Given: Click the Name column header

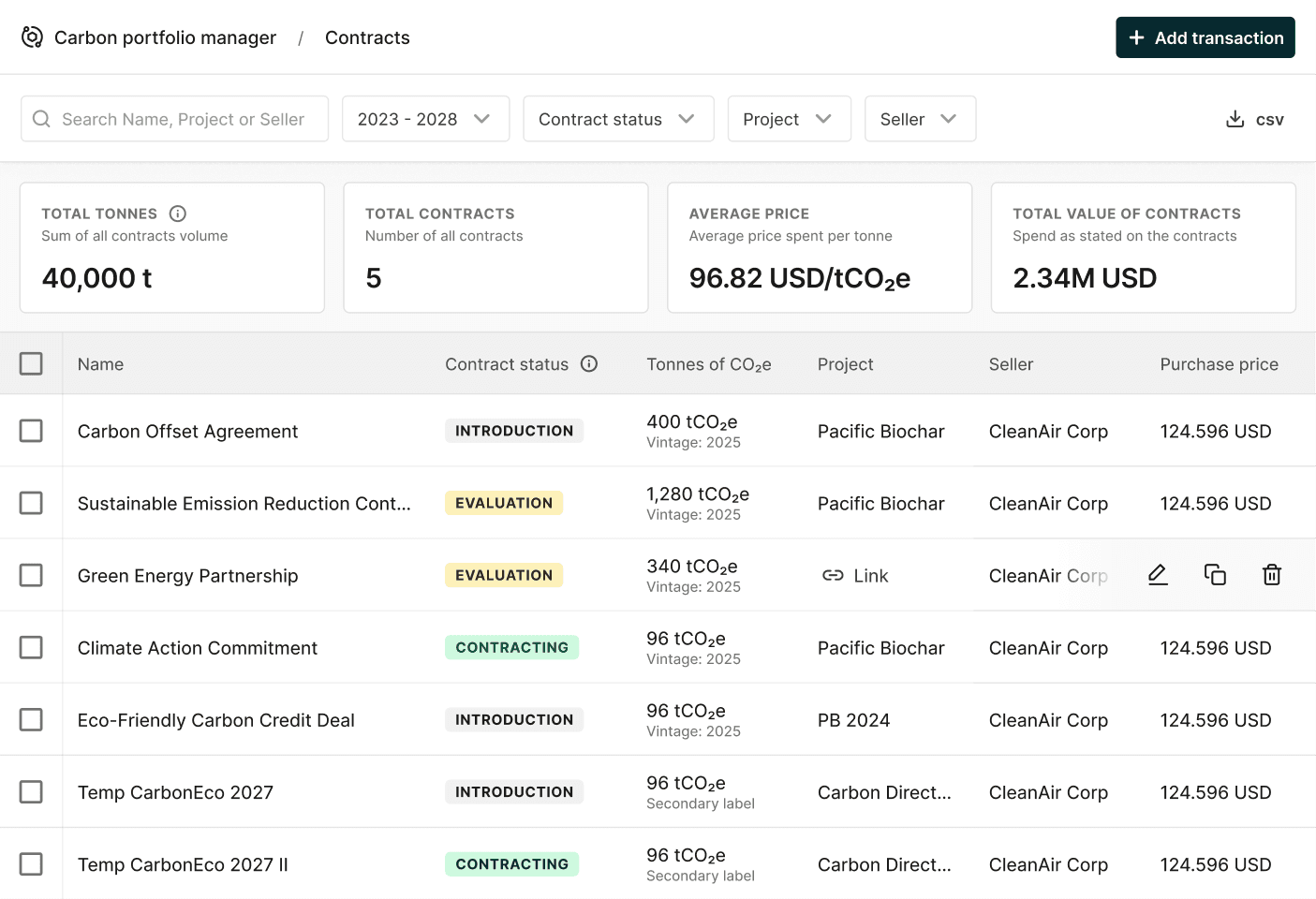Looking at the screenshot, I should click(100, 364).
